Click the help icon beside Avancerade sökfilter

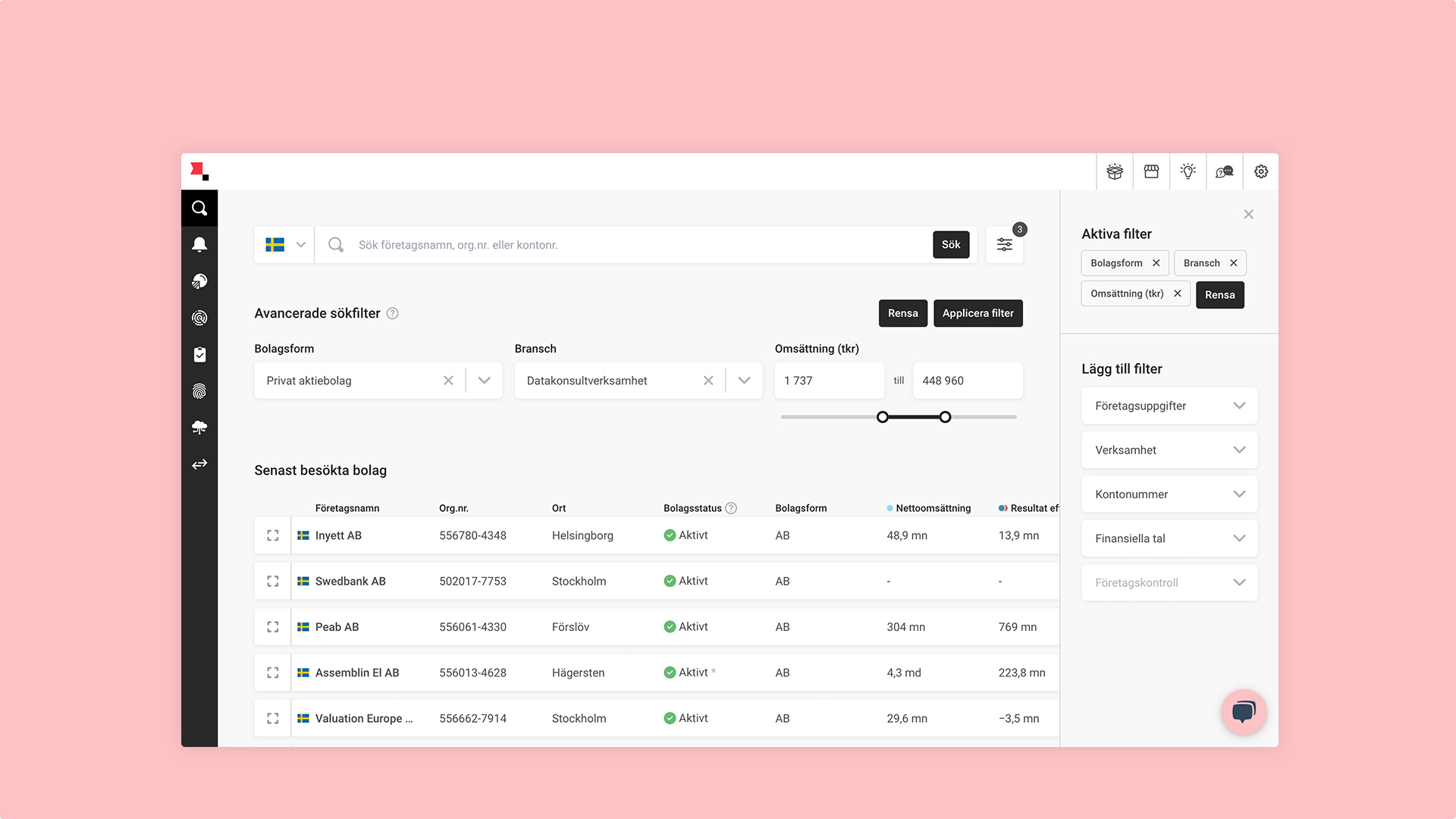[x=392, y=313]
